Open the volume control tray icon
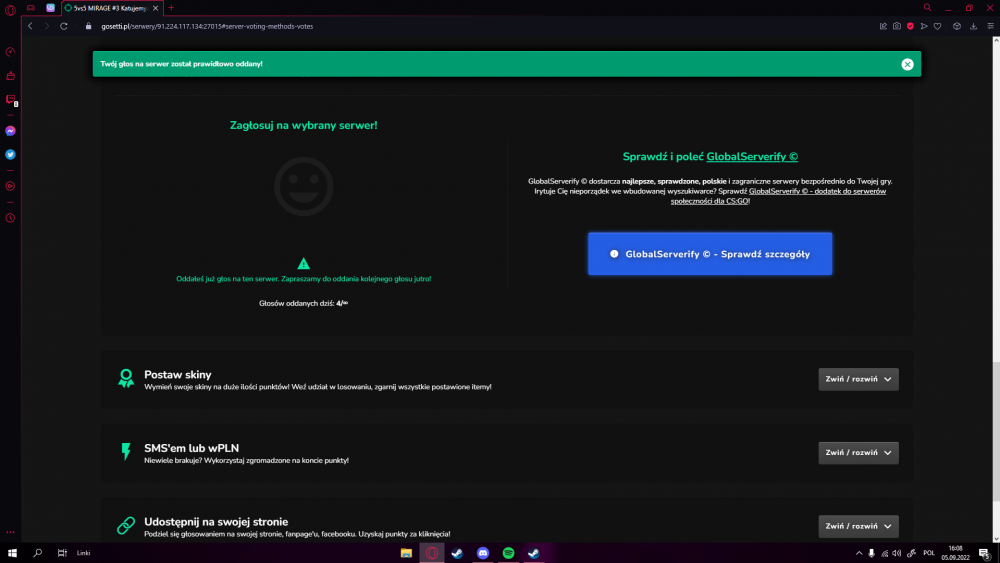Screen dimensions: 1000x563 click(x=897, y=553)
